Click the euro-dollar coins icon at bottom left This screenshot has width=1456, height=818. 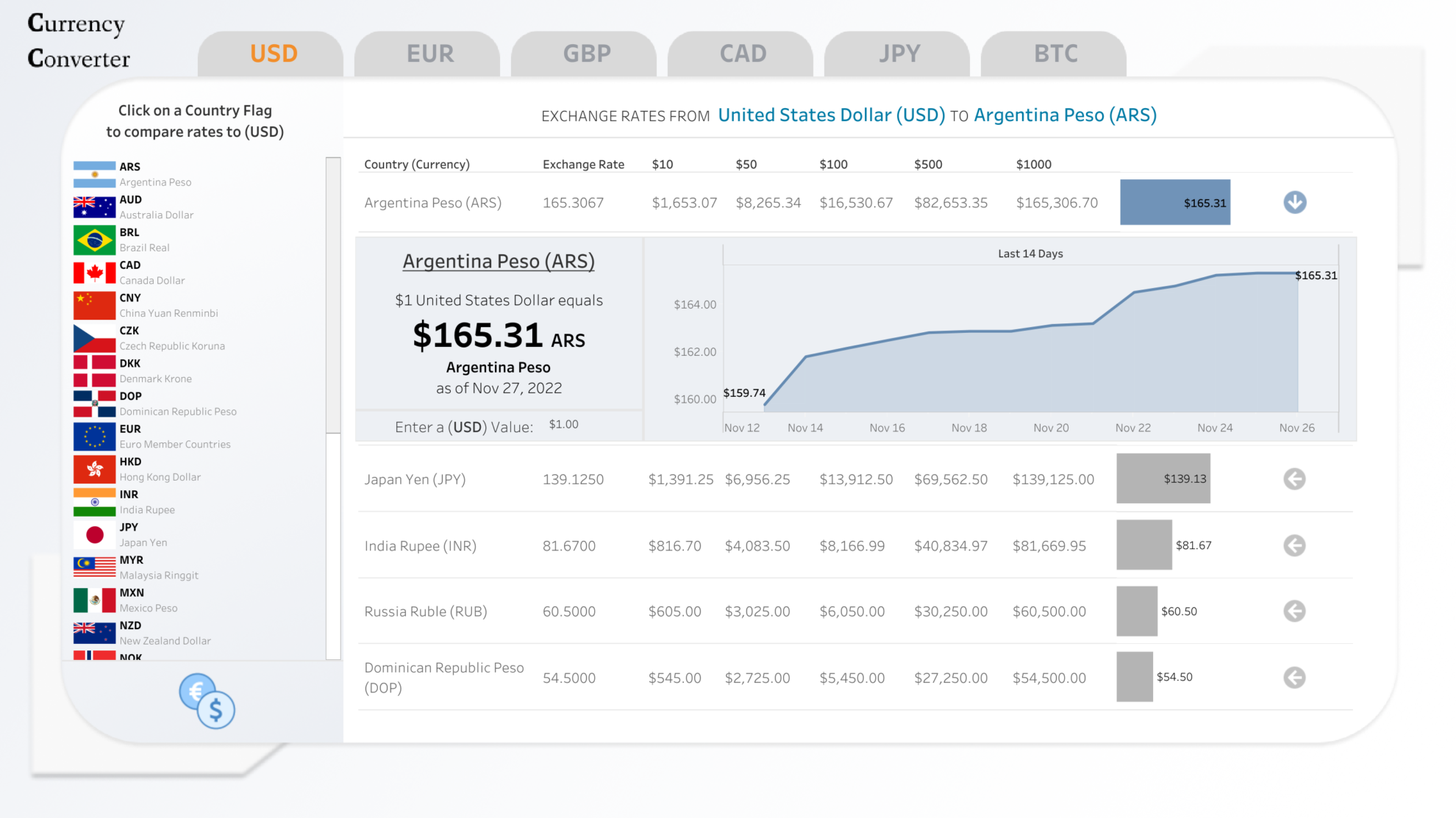(208, 700)
